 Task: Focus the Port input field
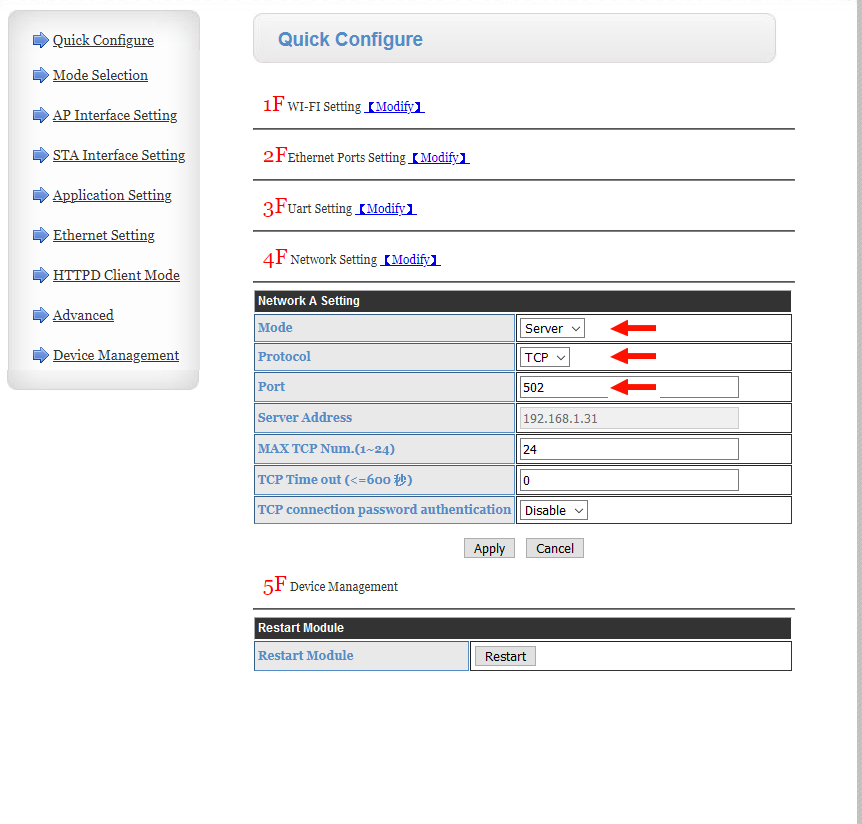tap(629, 388)
